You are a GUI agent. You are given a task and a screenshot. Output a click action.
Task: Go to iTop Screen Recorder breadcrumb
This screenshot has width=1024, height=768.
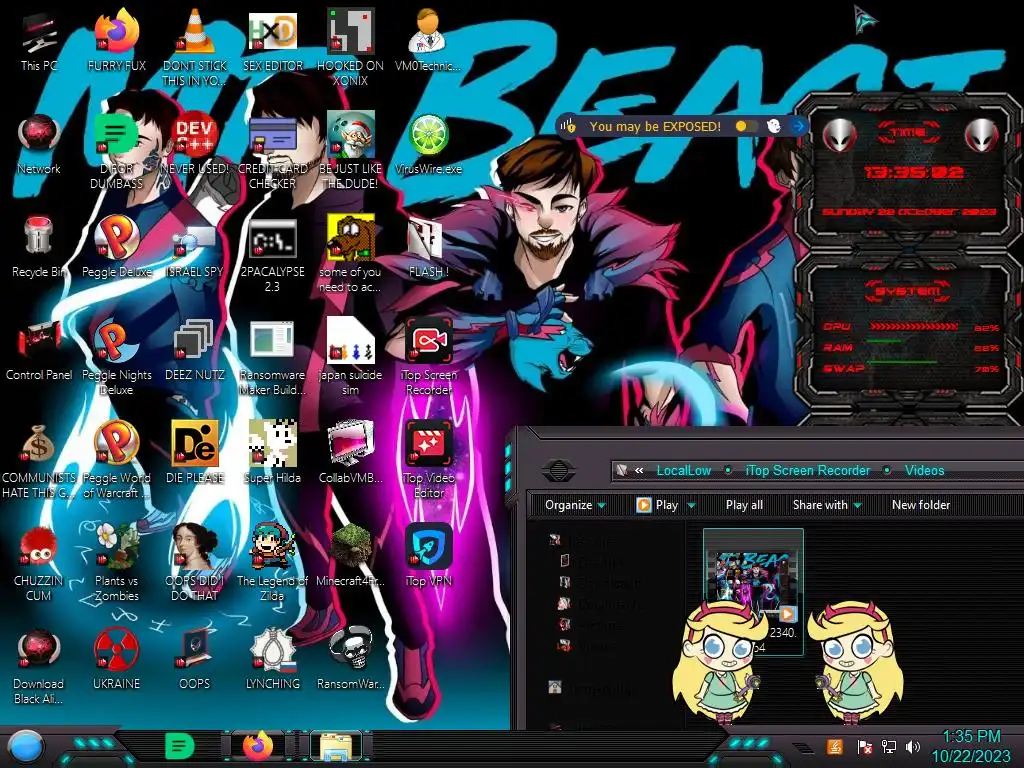[808, 470]
